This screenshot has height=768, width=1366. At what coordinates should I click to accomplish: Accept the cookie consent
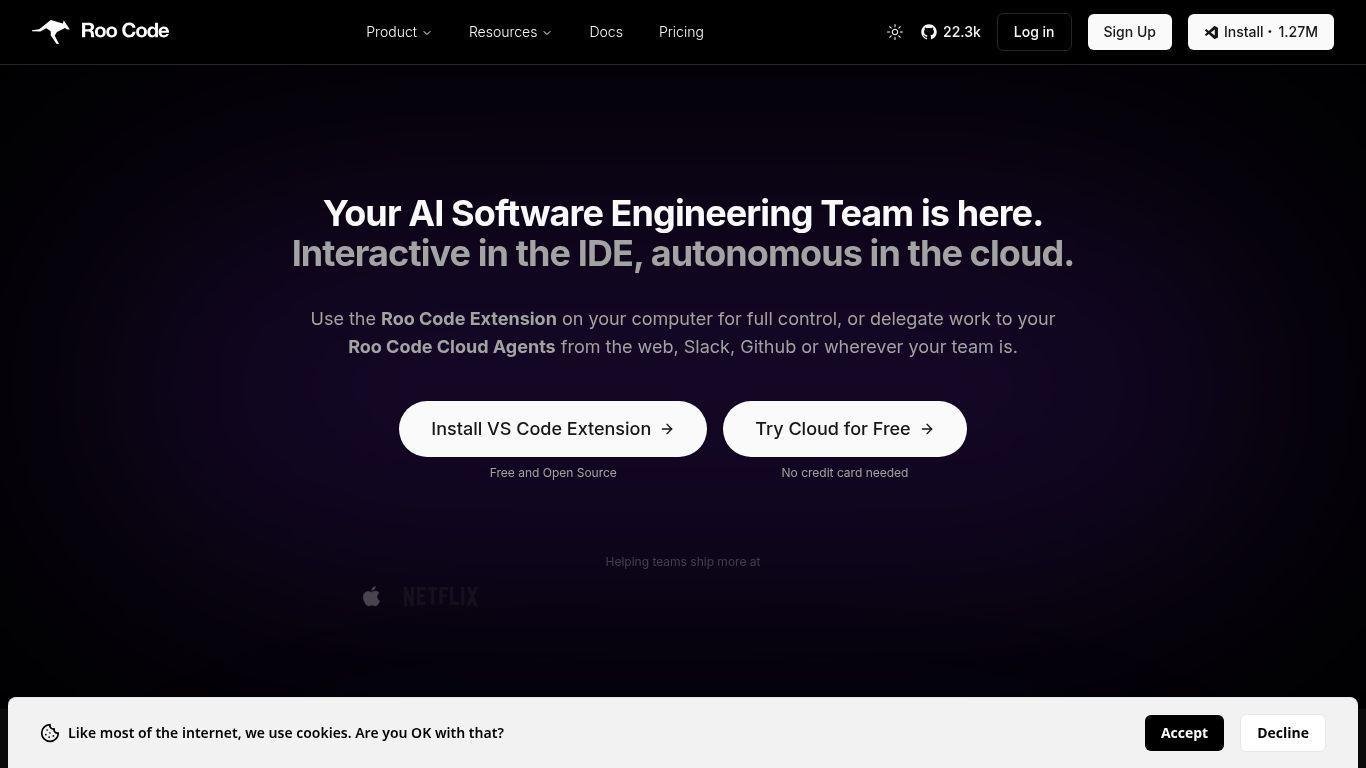tap(1184, 733)
